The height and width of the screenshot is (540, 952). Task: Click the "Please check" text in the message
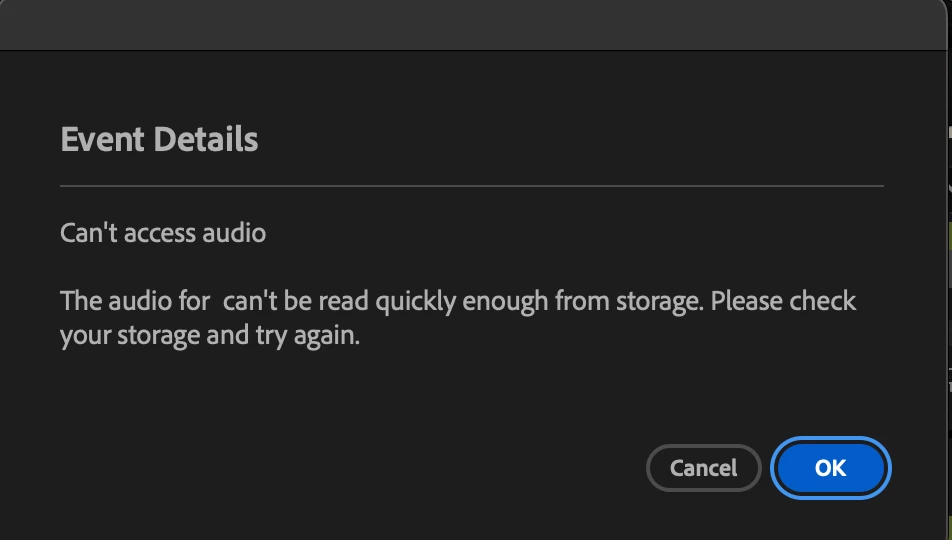(x=783, y=301)
